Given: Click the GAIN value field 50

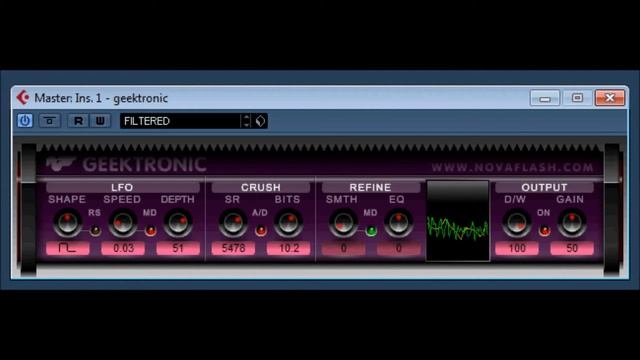Looking at the screenshot, I should (x=572, y=248).
